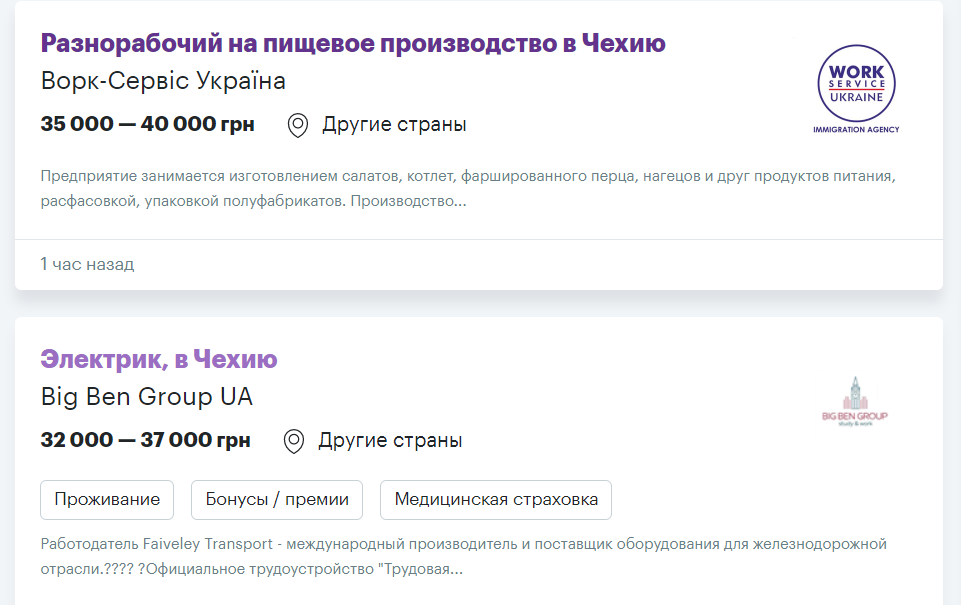Select the Медицинская страховка tag
The width and height of the screenshot is (961, 605).
(496, 500)
